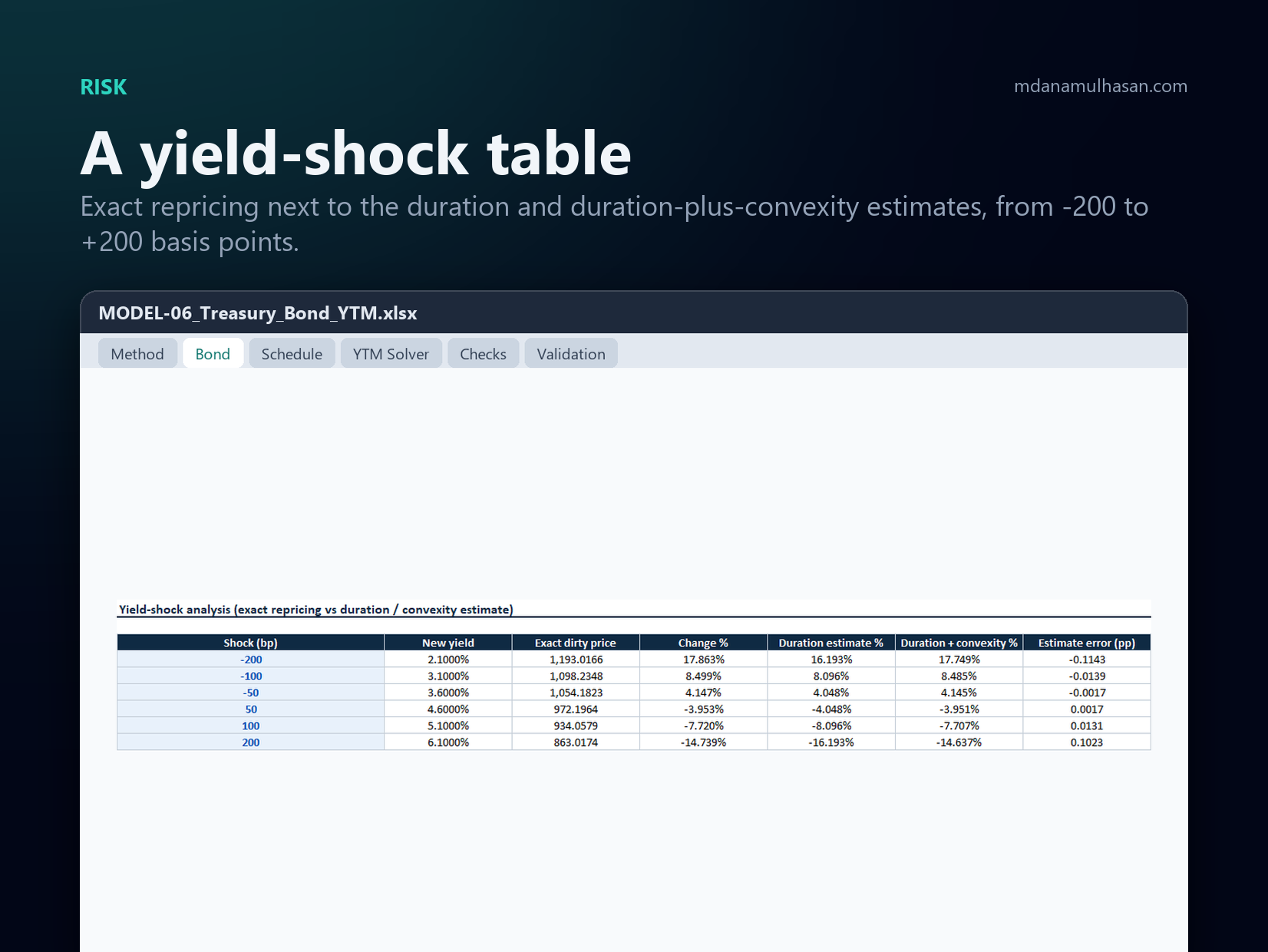Image resolution: width=1268 pixels, height=952 pixels.
Task: Select the 8.499% change cell
Action: [703, 676]
